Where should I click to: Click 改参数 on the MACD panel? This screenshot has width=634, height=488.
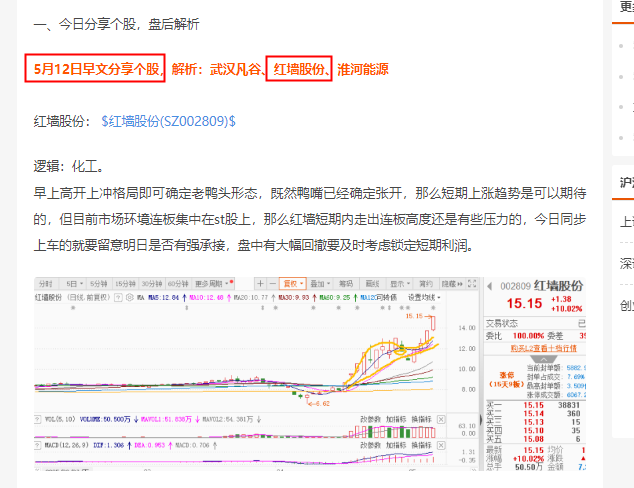[370, 445]
